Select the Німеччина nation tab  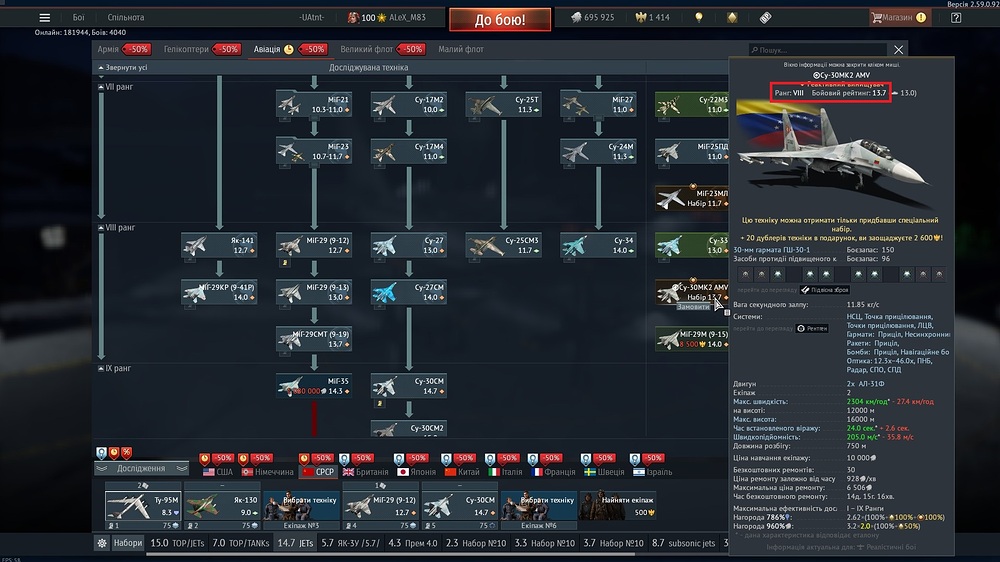pos(268,472)
